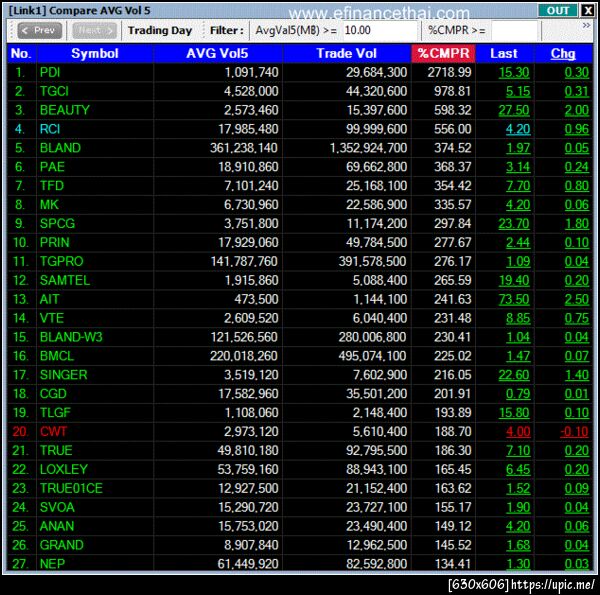This screenshot has width=600, height=595.
Task: Select the BLAND-W3 symbol
Action: [71, 337]
